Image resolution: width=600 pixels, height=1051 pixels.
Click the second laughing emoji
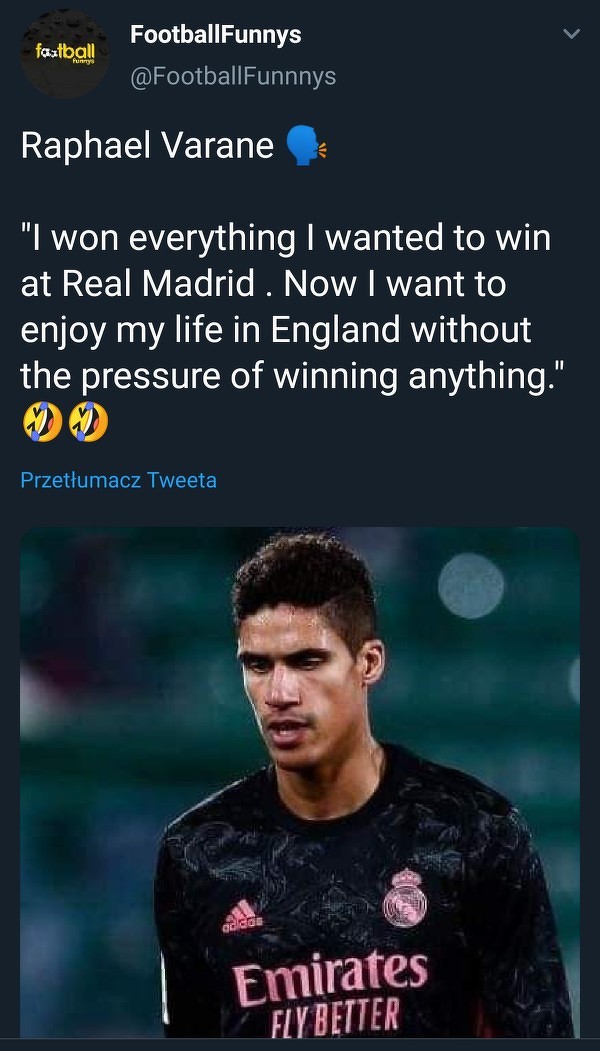[90, 423]
